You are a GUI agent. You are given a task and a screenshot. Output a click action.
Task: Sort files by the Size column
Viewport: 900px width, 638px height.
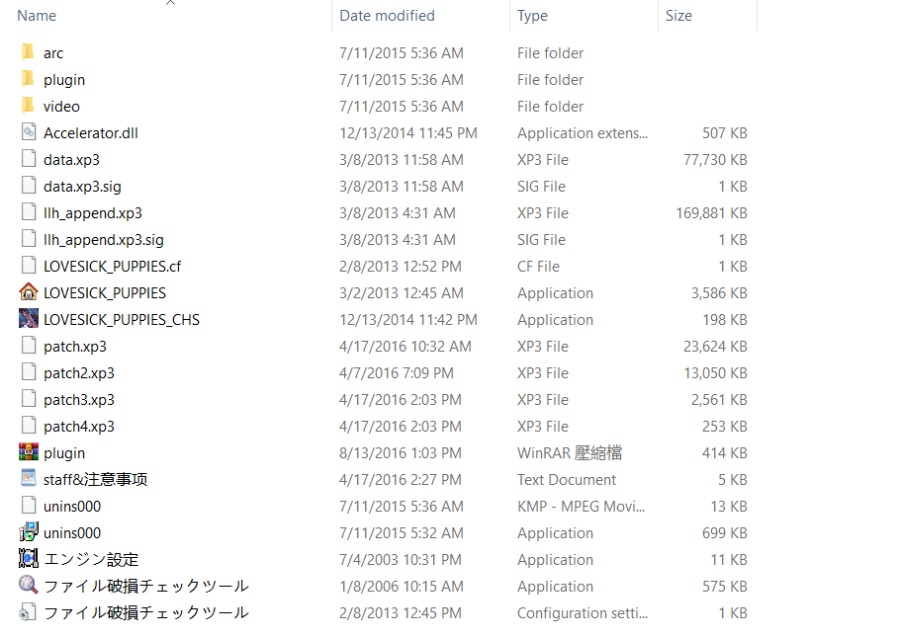[x=678, y=15]
